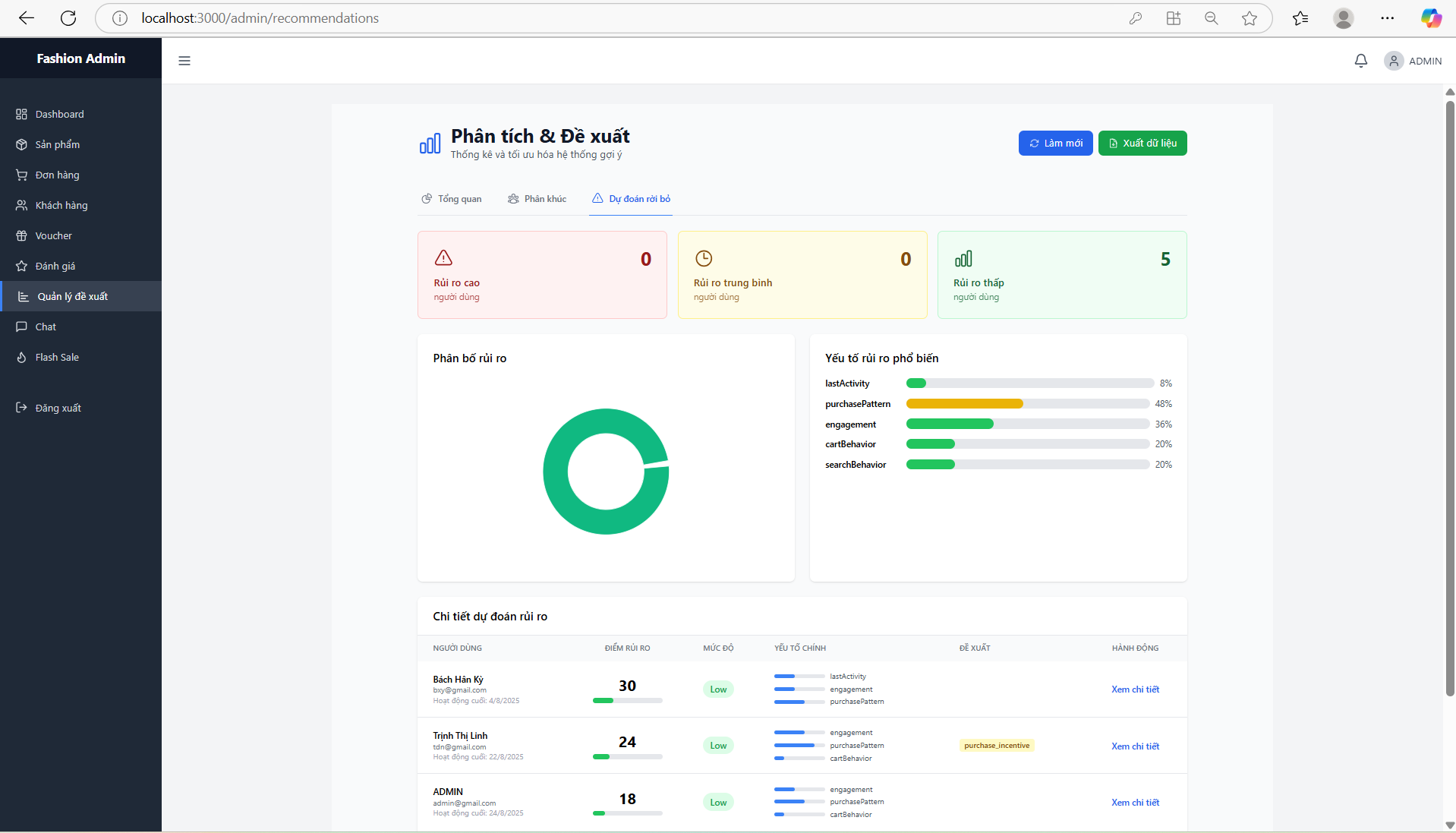Click the cartBehavior label in risk factors

click(850, 444)
